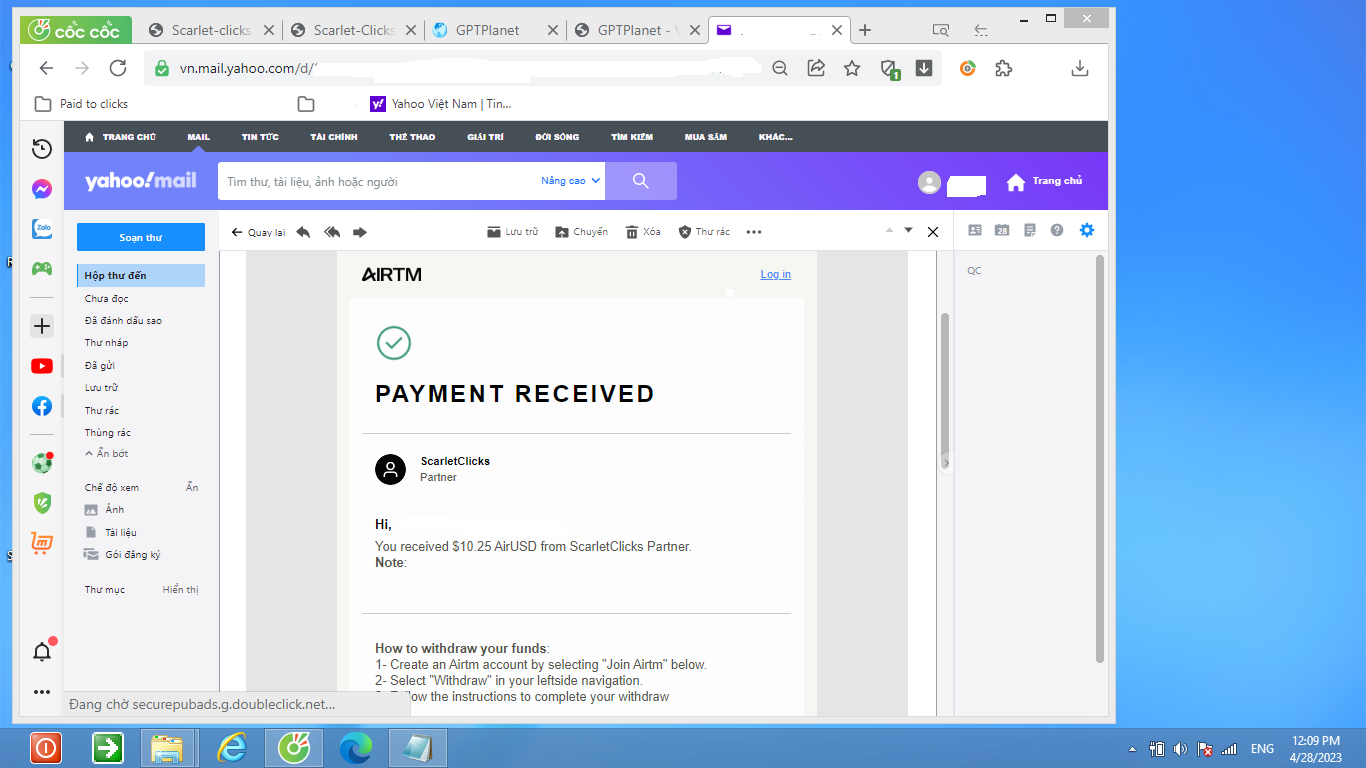Open the browser History sidebar icon
Viewport: 1366px width, 768px height.
tap(42, 149)
